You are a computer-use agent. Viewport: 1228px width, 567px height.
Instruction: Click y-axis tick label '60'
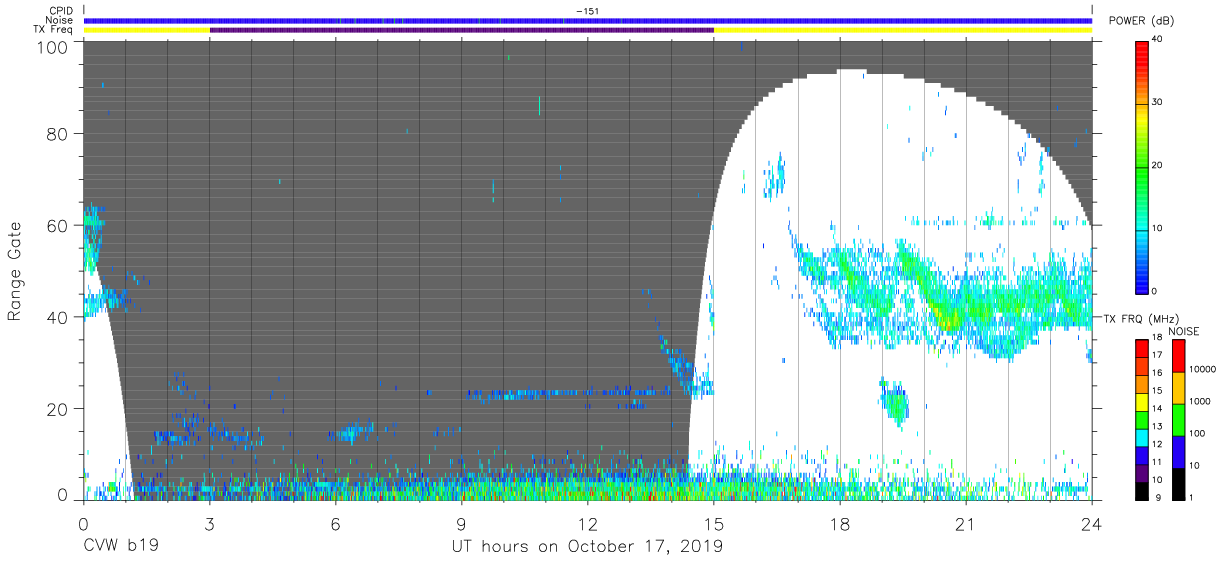coord(59,225)
